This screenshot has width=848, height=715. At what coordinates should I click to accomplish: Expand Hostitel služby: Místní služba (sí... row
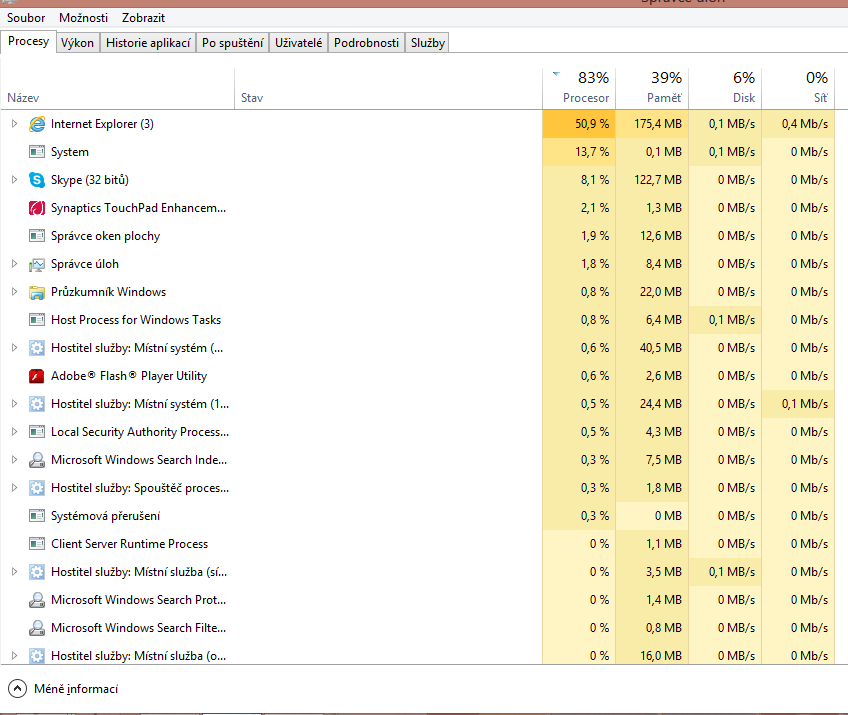(14, 572)
